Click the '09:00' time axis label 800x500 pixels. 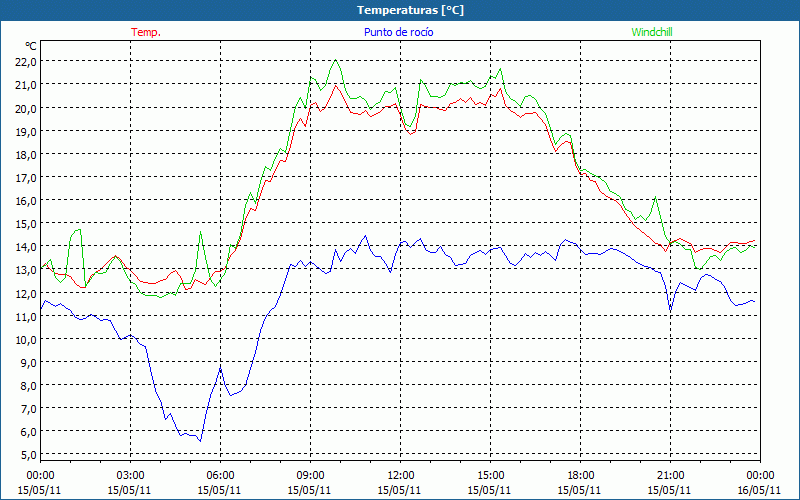pyautogui.click(x=310, y=475)
